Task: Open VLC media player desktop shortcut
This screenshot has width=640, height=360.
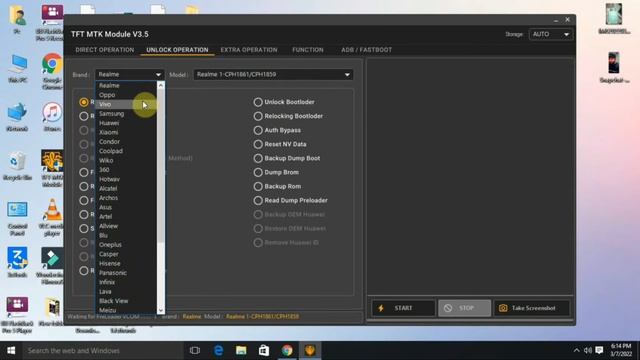Action: [x=52, y=217]
